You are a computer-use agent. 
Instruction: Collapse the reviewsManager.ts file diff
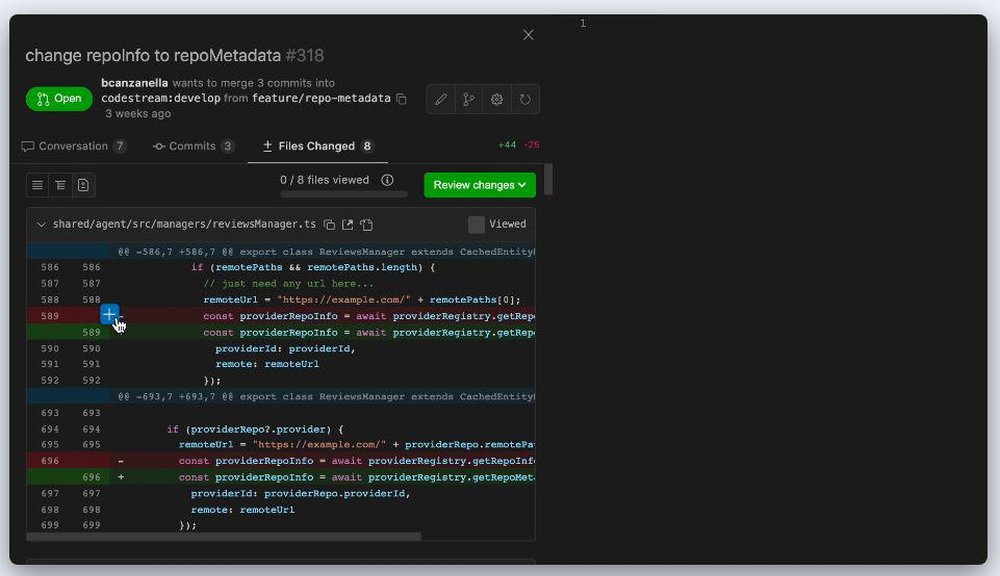pyautogui.click(x=41, y=225)
